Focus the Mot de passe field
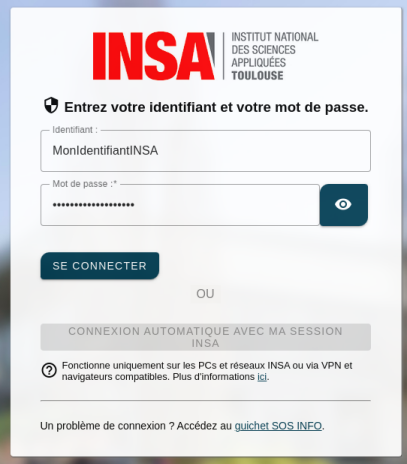The width and height of the screenshot is (407, 464). tap(180, 205)
